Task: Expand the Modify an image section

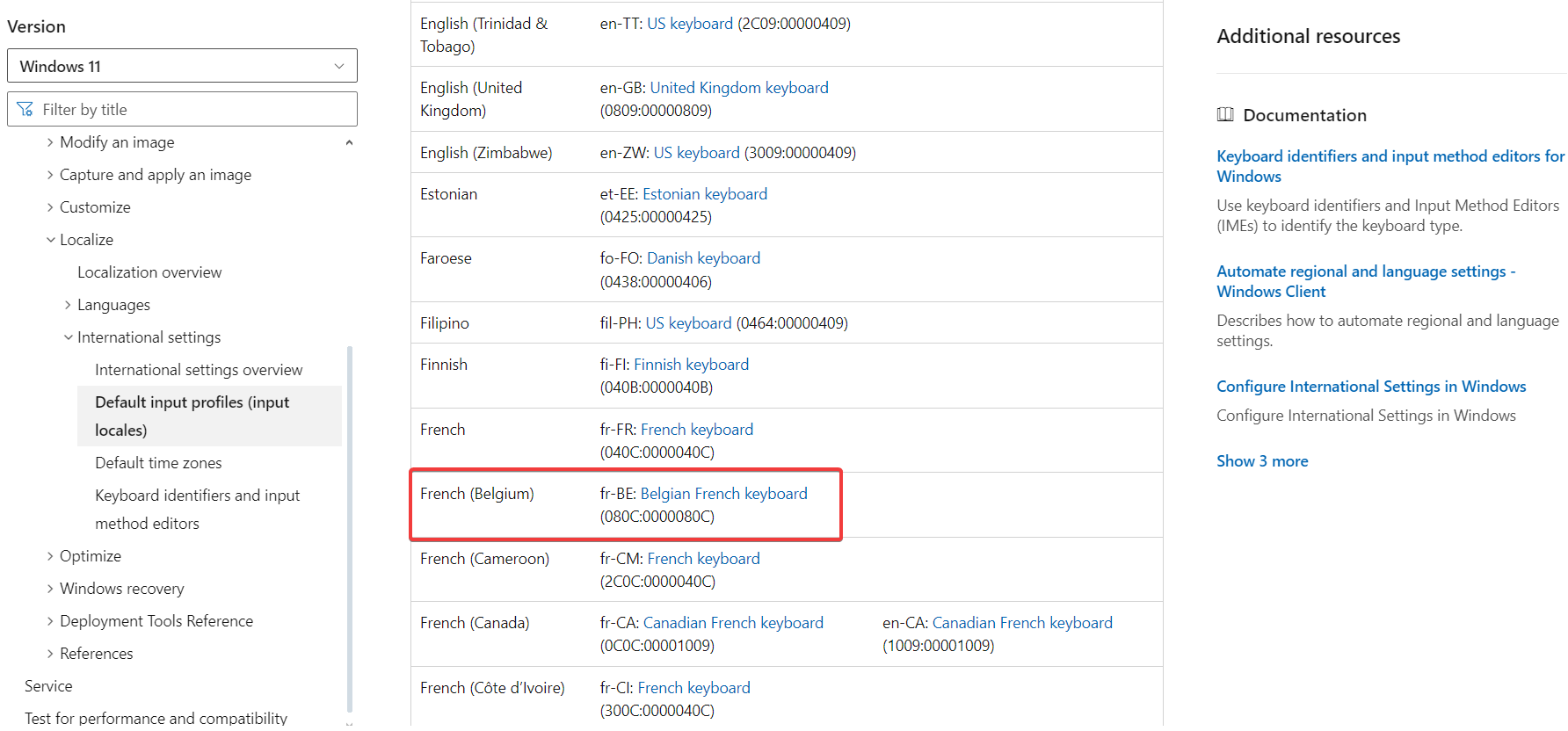Action: 50,142
